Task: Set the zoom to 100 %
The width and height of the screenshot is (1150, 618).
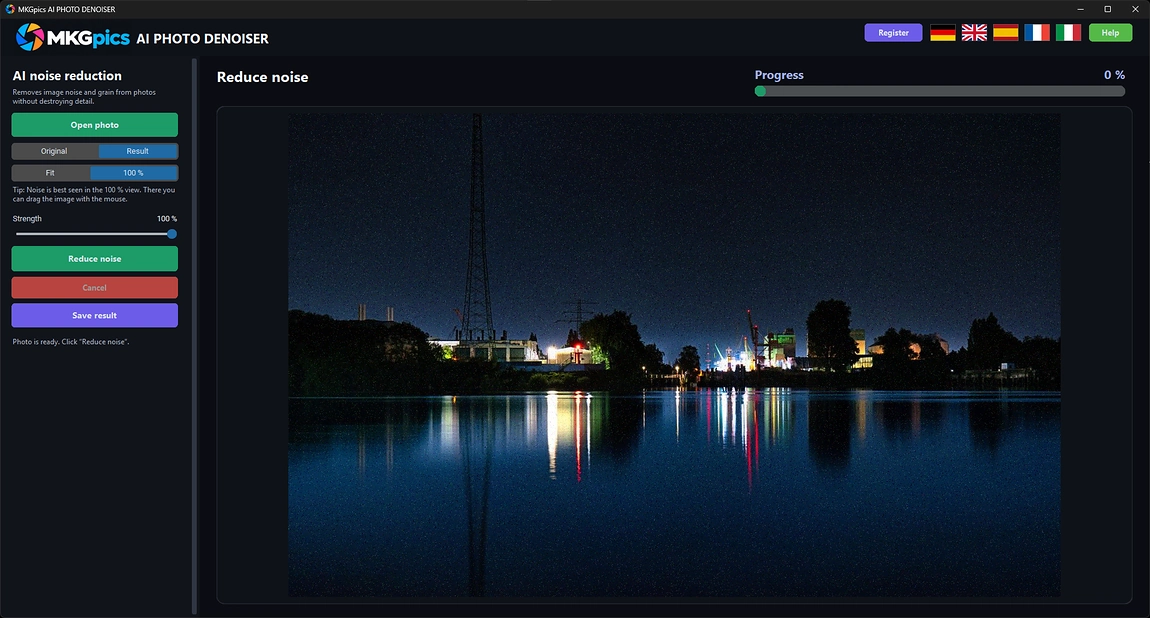Action: [133, 173]
